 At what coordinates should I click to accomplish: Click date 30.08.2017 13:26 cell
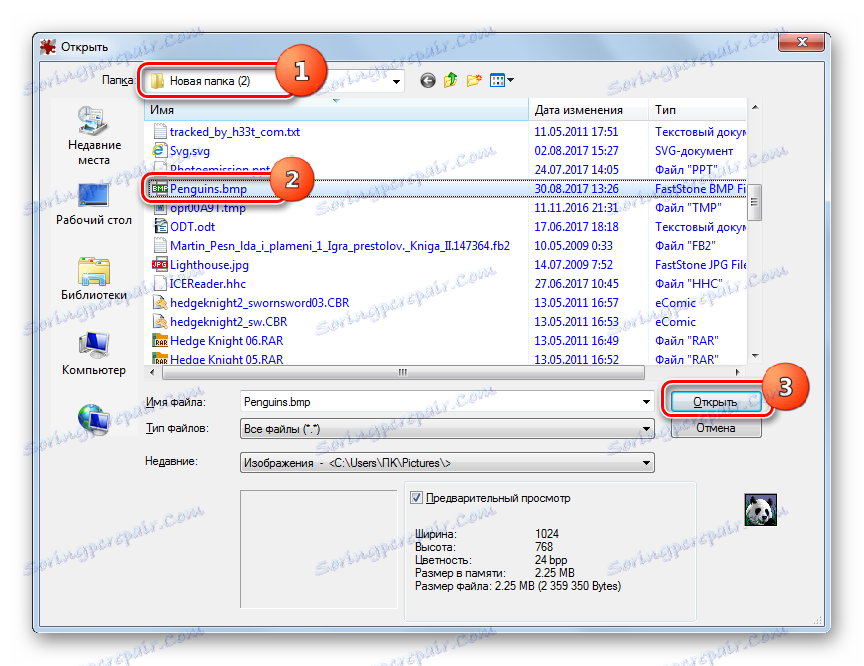576,189
